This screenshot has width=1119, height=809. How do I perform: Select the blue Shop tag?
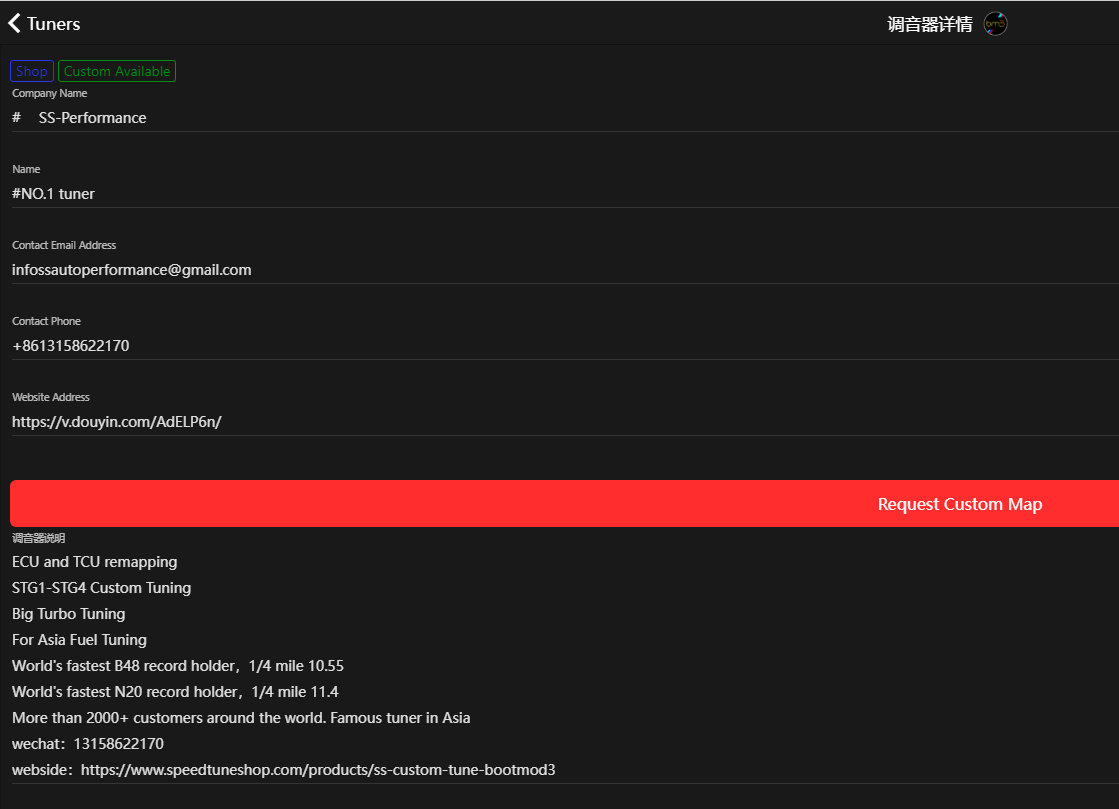(31, 71)
